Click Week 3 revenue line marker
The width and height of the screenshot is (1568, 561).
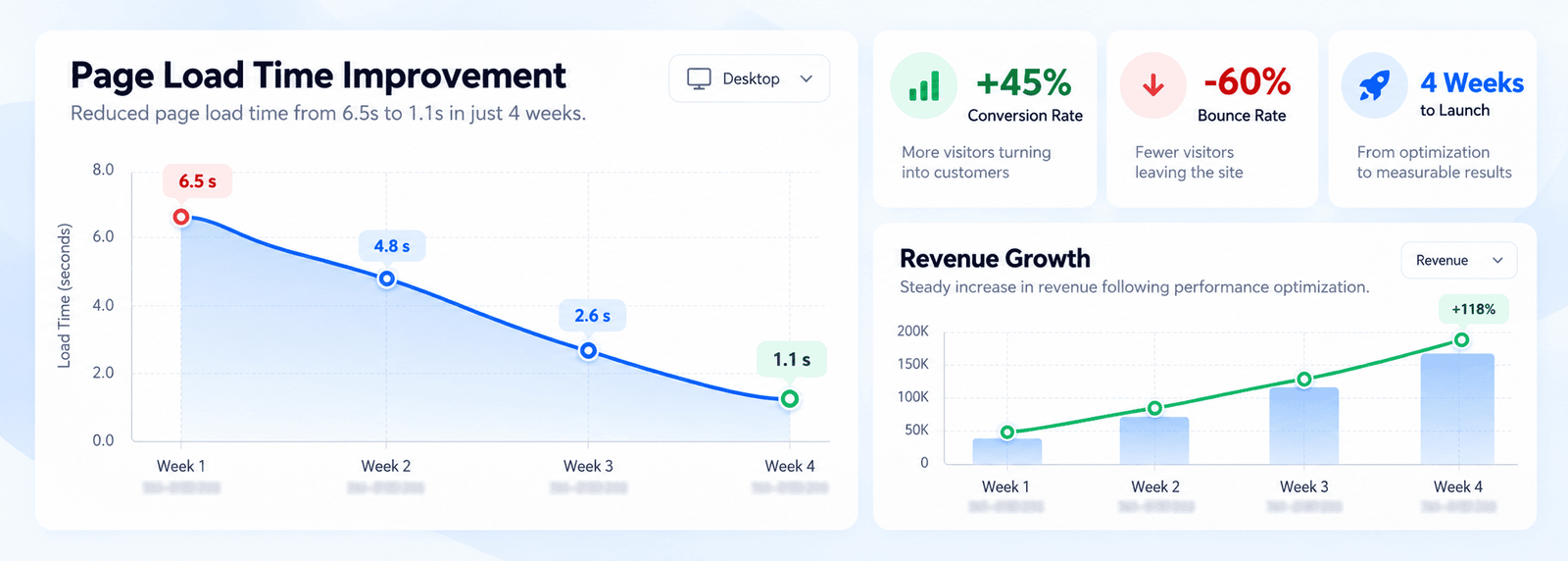click(x=1304, y=380)
